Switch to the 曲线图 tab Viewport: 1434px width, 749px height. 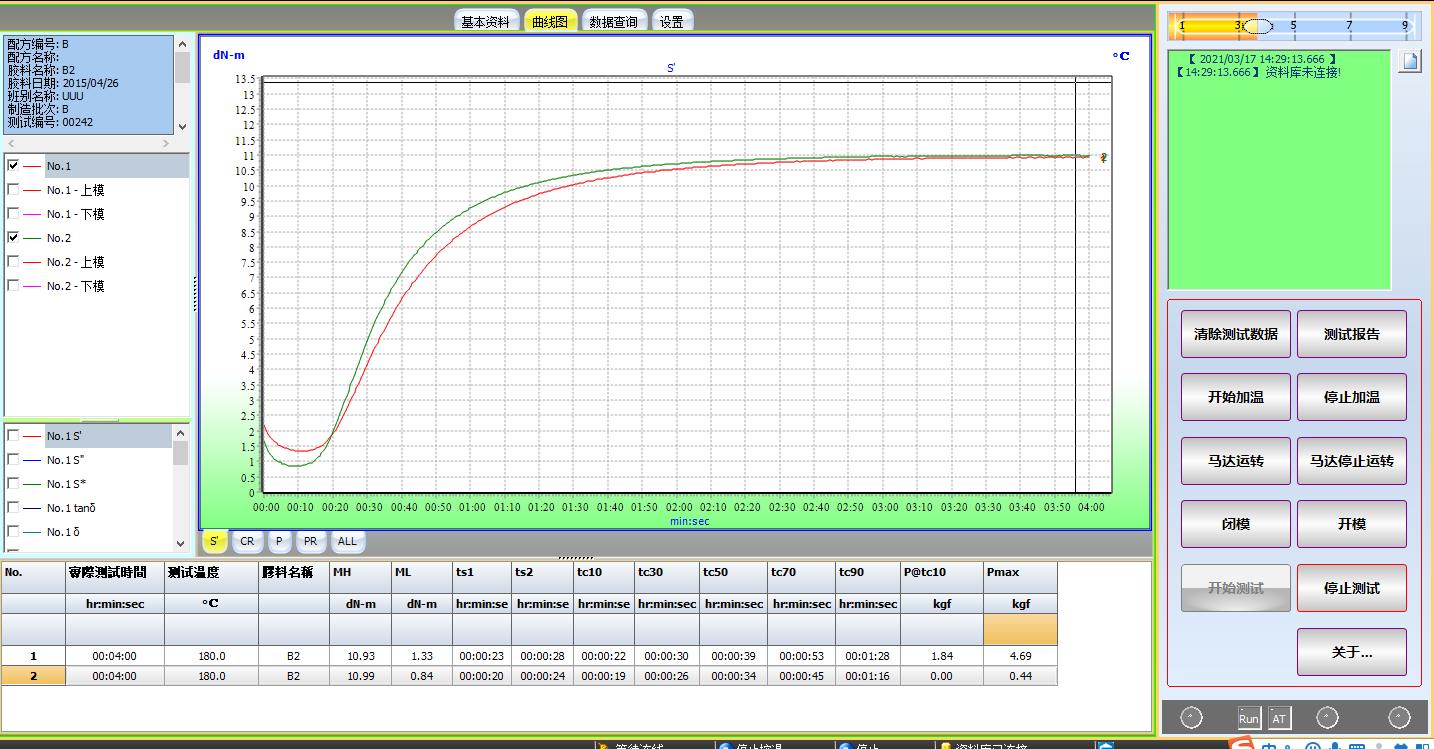tap(550, 21)
